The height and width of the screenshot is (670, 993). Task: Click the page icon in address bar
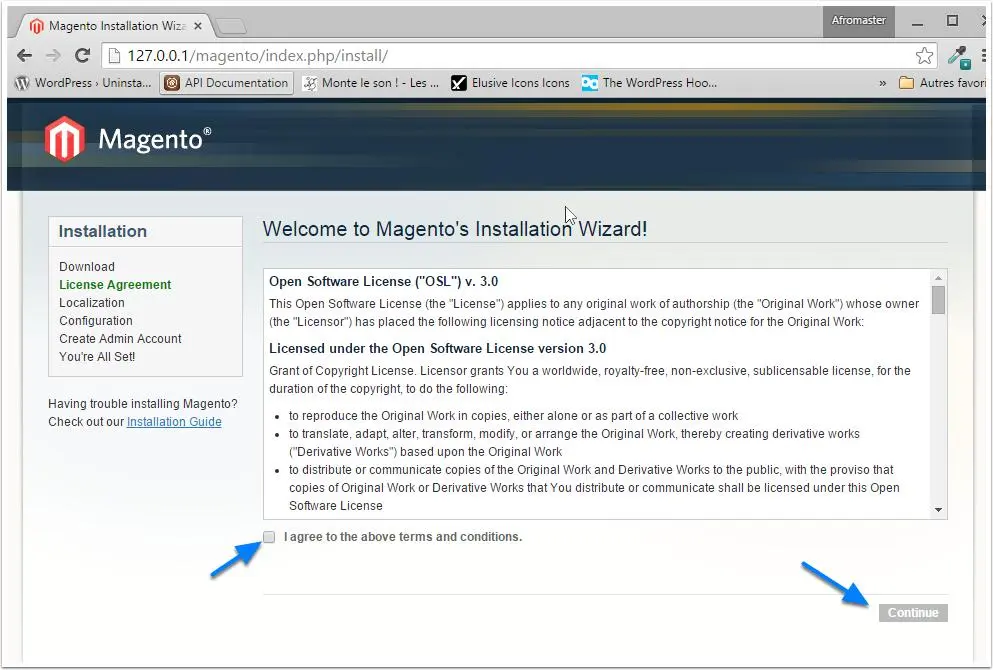[x=115, y=56]
